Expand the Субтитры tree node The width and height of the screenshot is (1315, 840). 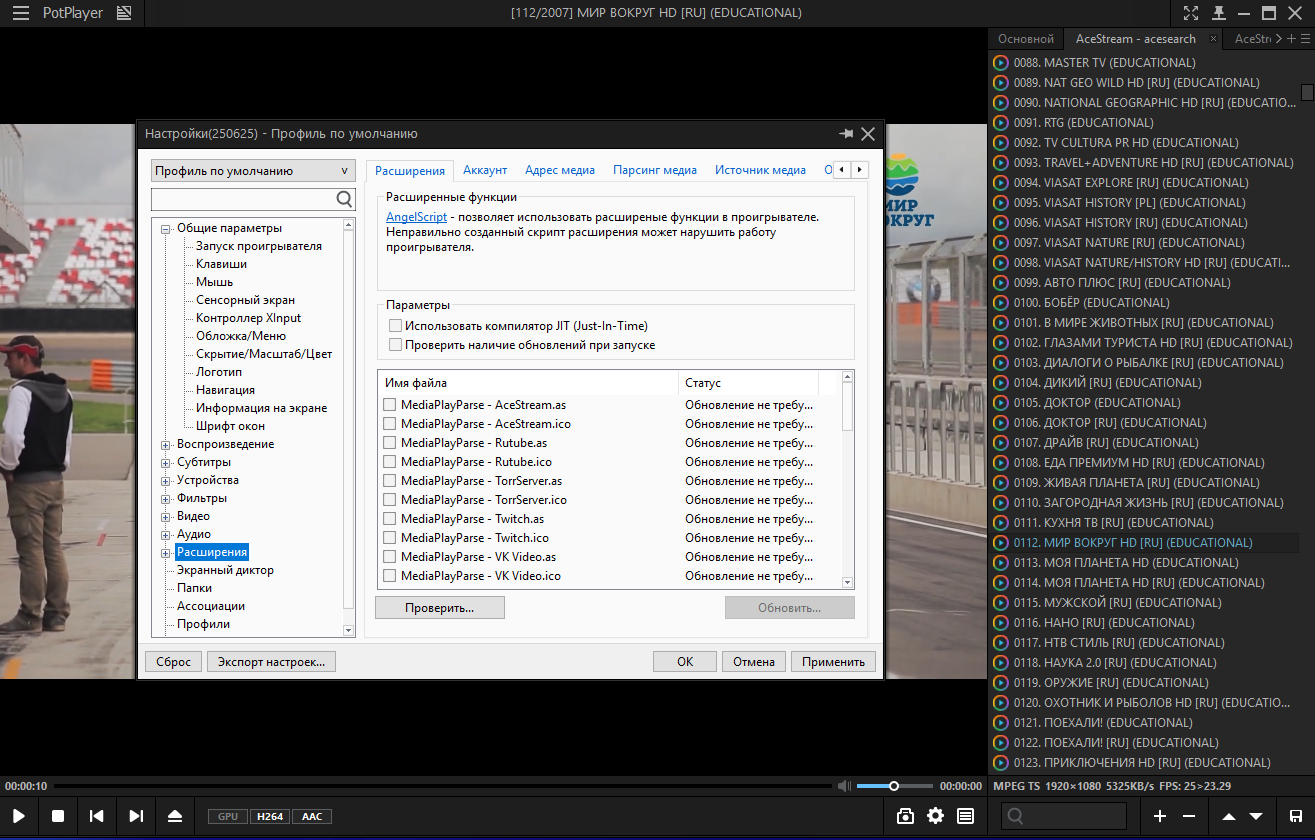click(x=166, y=462)
